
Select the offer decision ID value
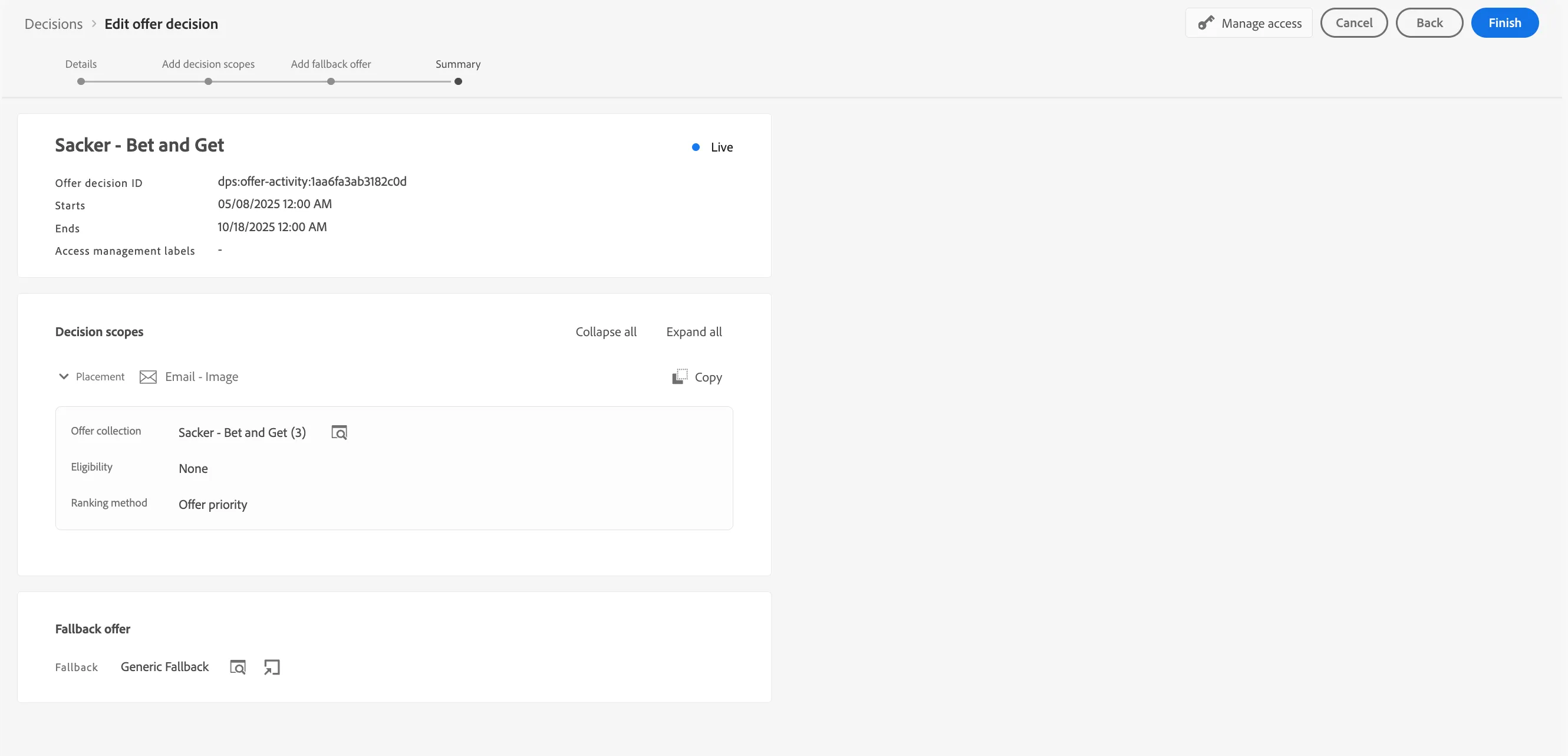pos(312,182)
